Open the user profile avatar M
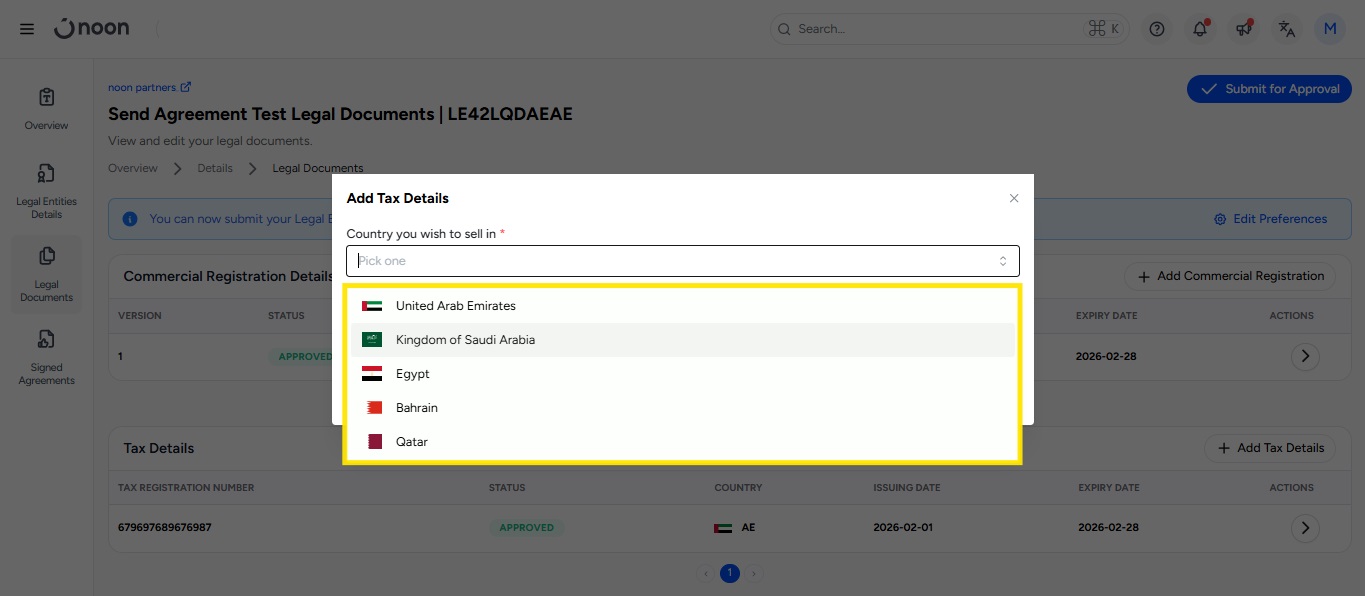This screenshot has width=1365, height=596. tap(1330, 29)
